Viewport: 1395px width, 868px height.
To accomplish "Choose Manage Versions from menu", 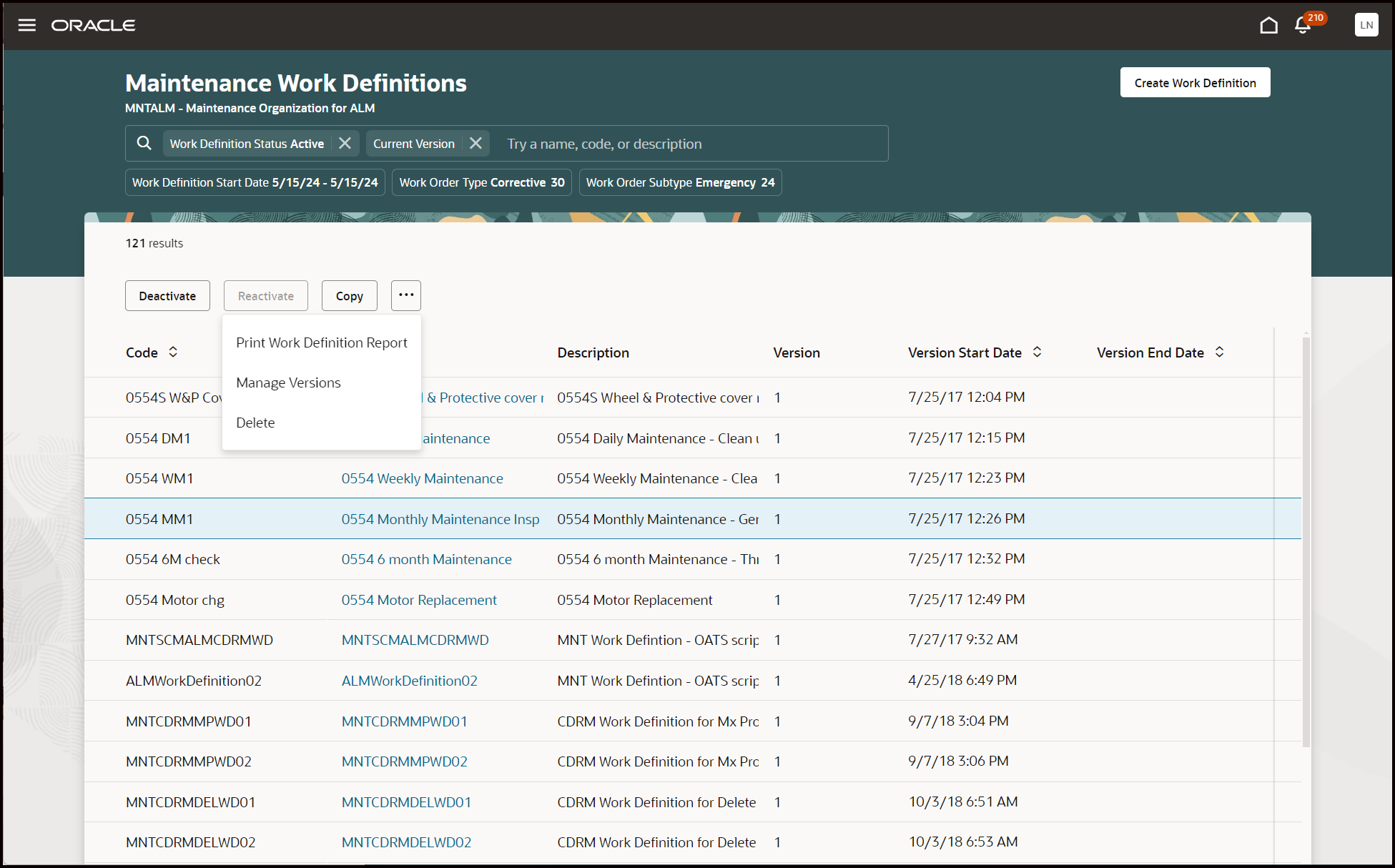I will [x=288, y=383].
